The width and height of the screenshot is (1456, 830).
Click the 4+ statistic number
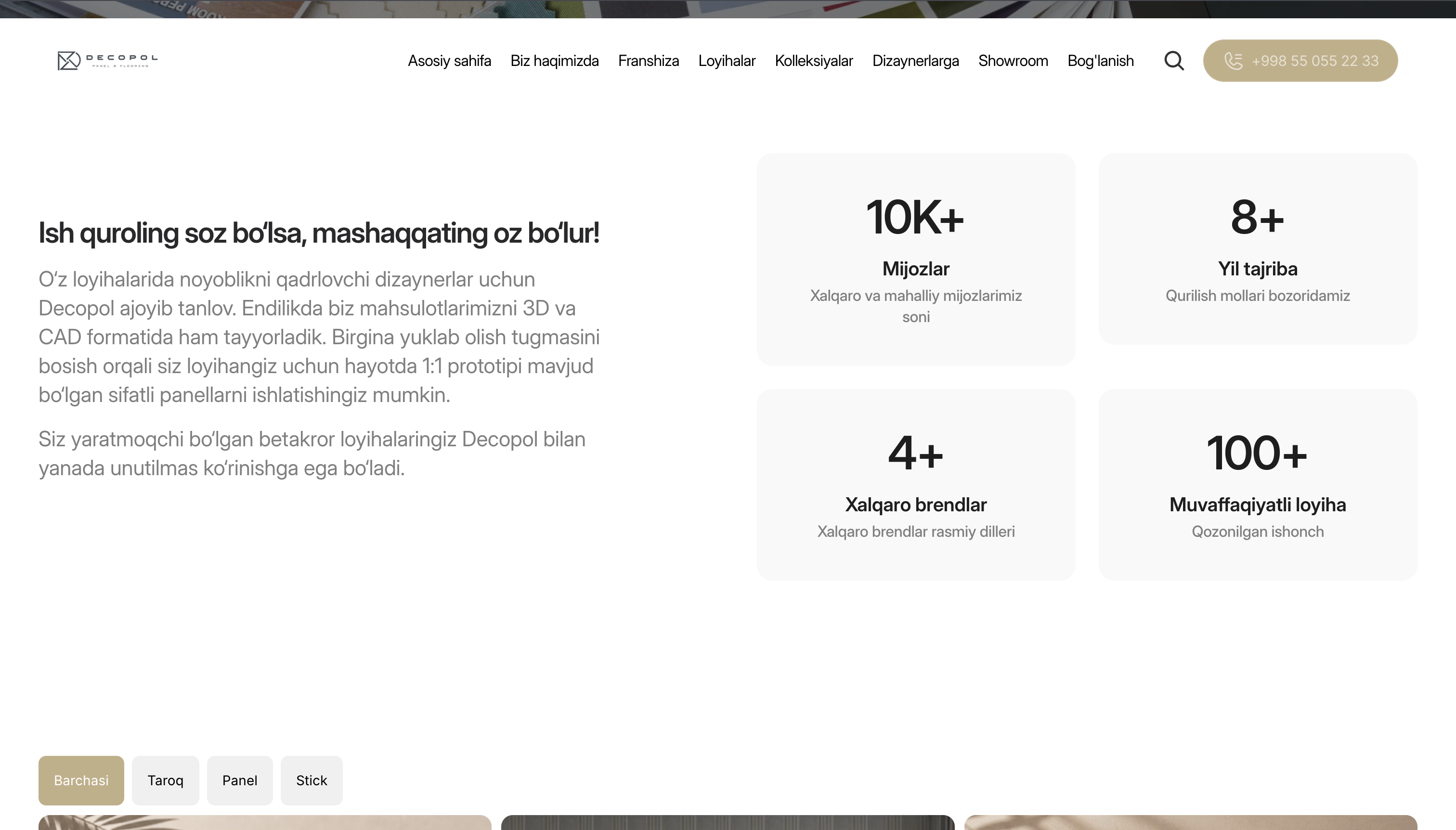click(916, 453)
